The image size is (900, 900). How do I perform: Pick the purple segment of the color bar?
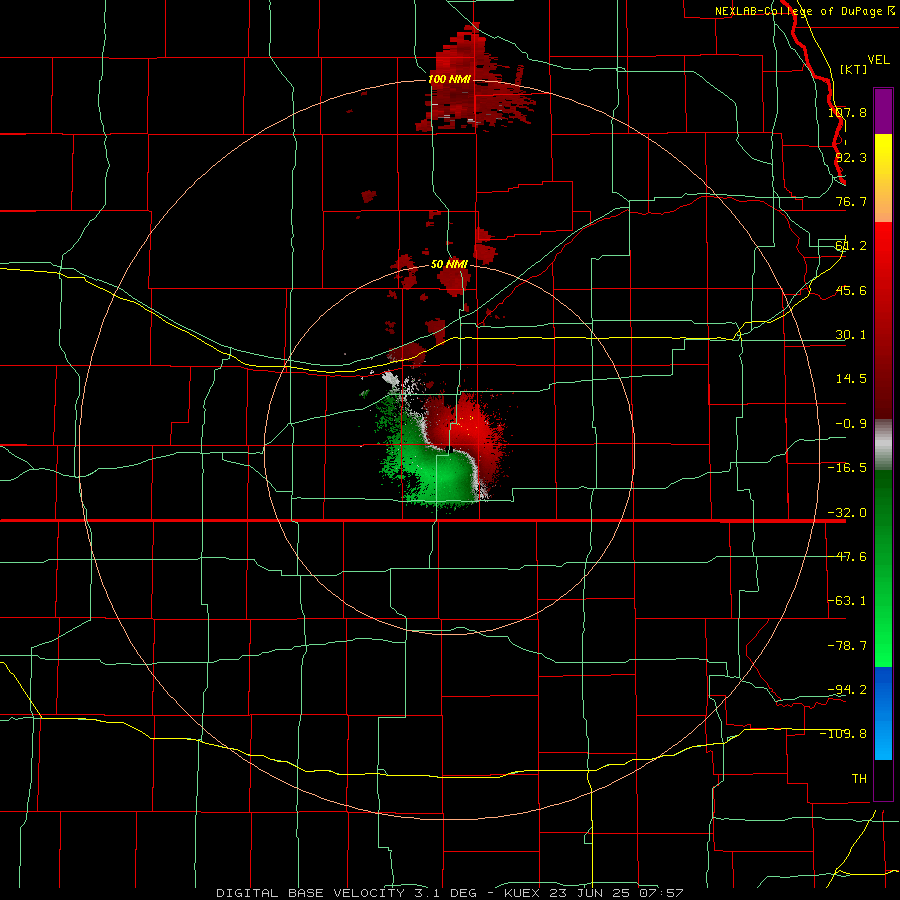point(883,111)
